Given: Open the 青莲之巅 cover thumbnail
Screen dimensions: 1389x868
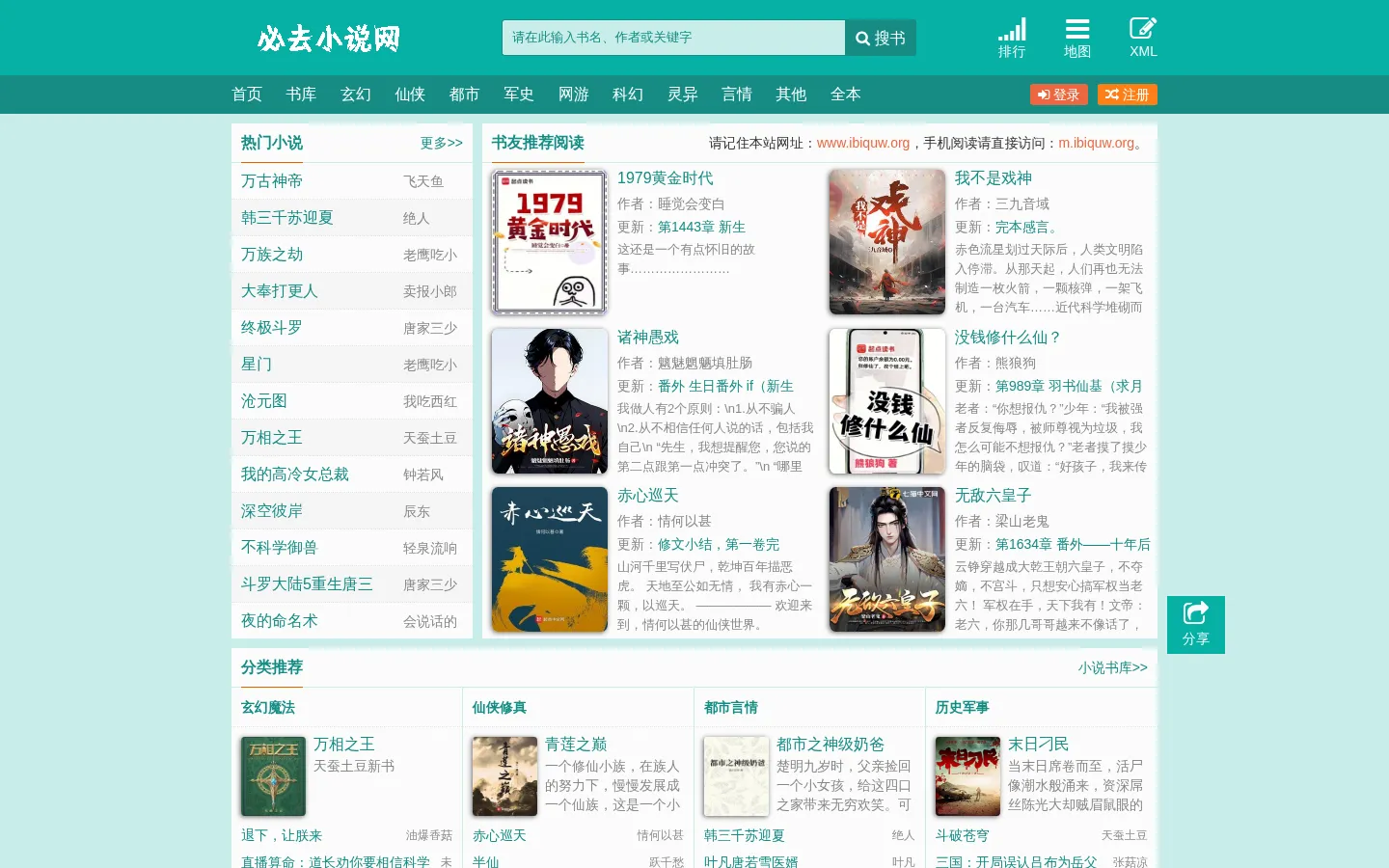Looking at the screenshot, I should pyautogui.click(x=504, y=776).
